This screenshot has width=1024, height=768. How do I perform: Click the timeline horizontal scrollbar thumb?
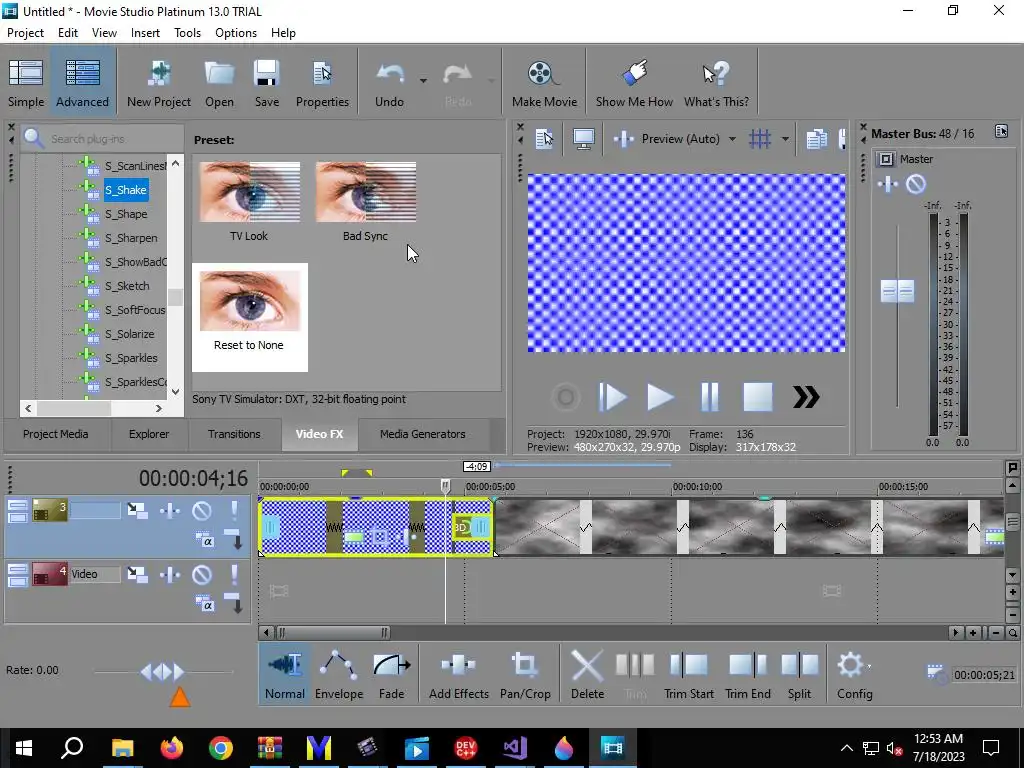pyautogui.click(x=333, y=633)
